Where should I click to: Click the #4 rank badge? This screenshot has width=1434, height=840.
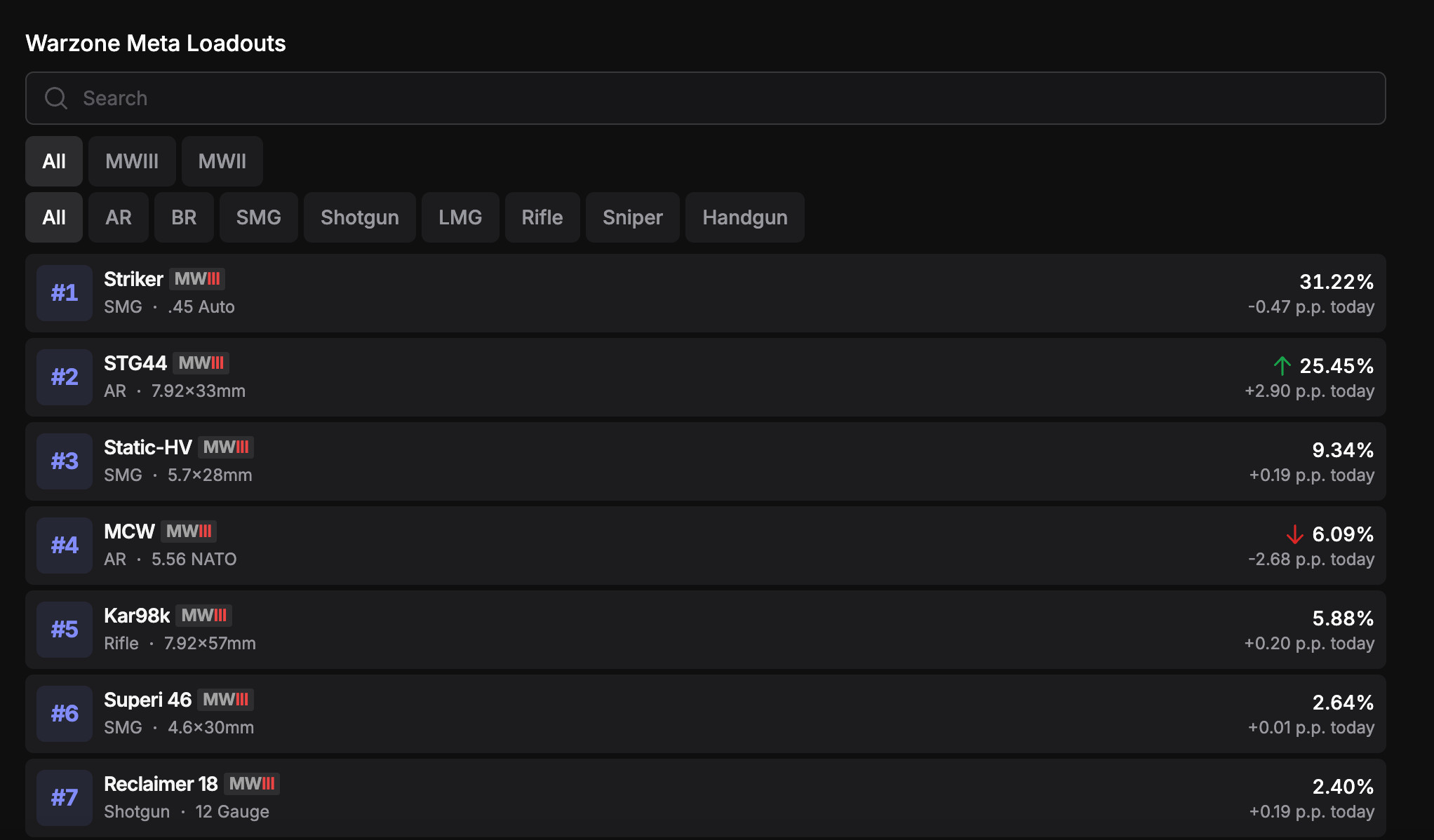click(65, 546)
